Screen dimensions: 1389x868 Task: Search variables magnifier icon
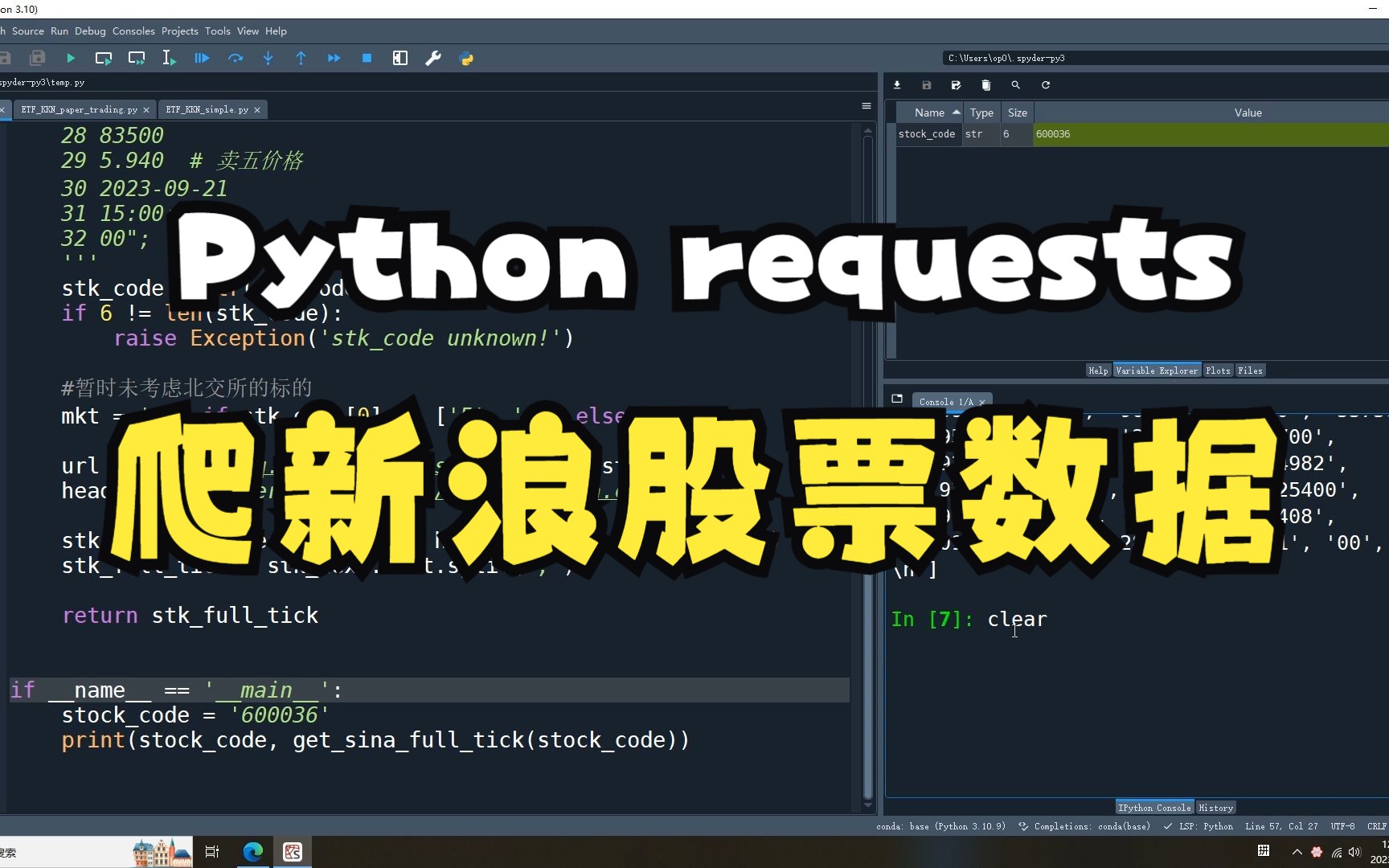(x=1015, y=85)
